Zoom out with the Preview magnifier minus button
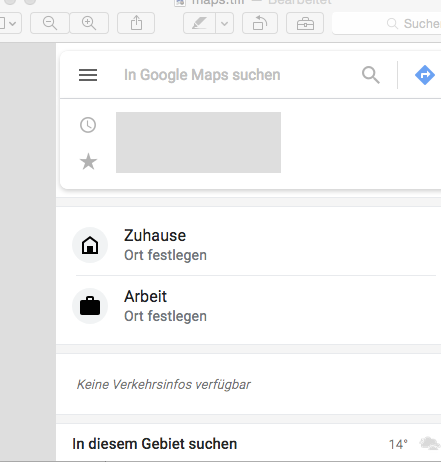The width and height of the screenshot is (441, 462). [50, 23]
